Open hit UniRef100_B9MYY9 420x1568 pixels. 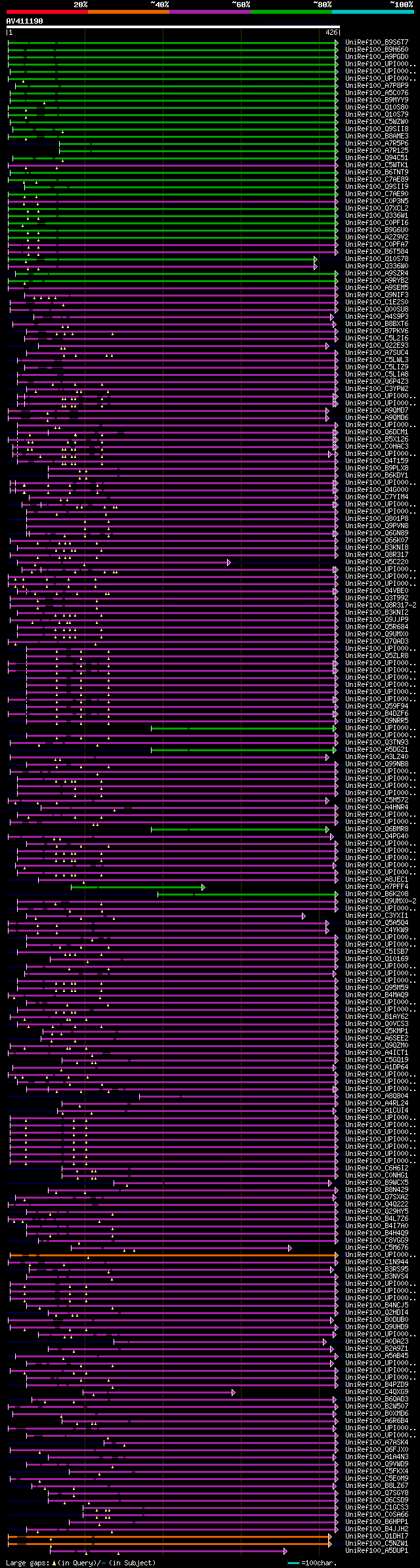[377, 100]
